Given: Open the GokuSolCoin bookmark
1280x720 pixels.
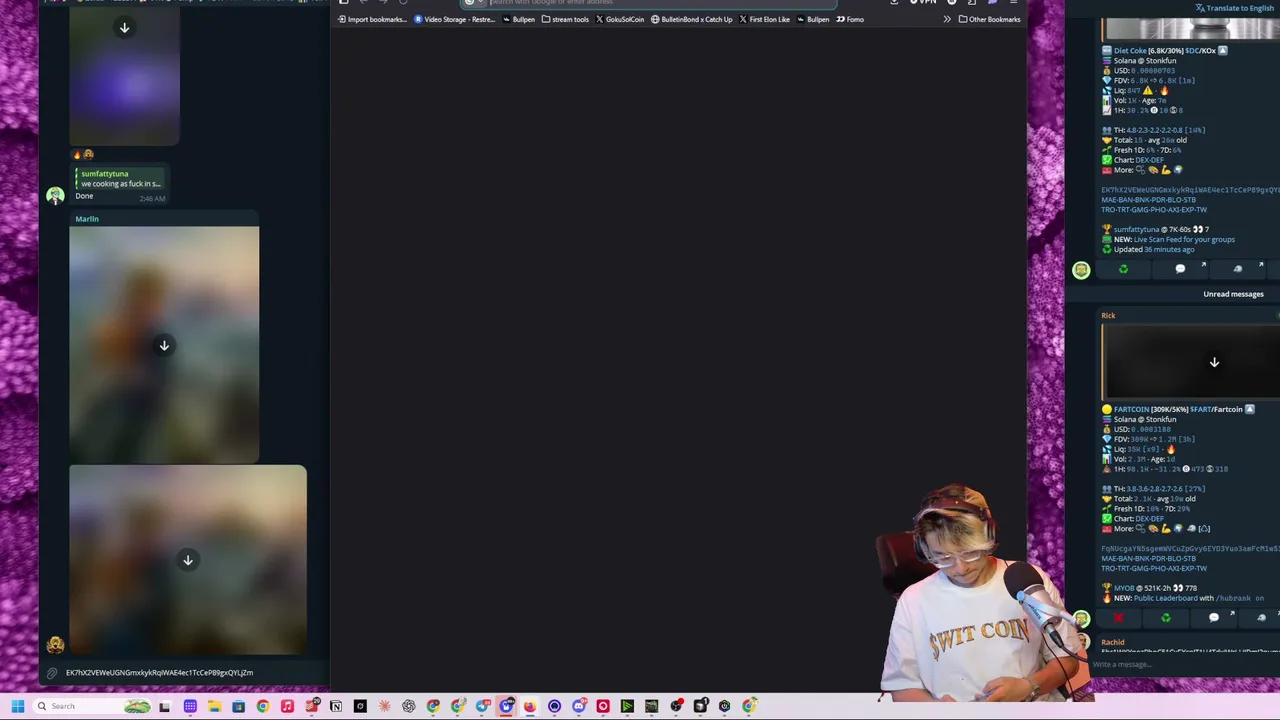Looking at the screenshot, I should [x=620, y=19].
